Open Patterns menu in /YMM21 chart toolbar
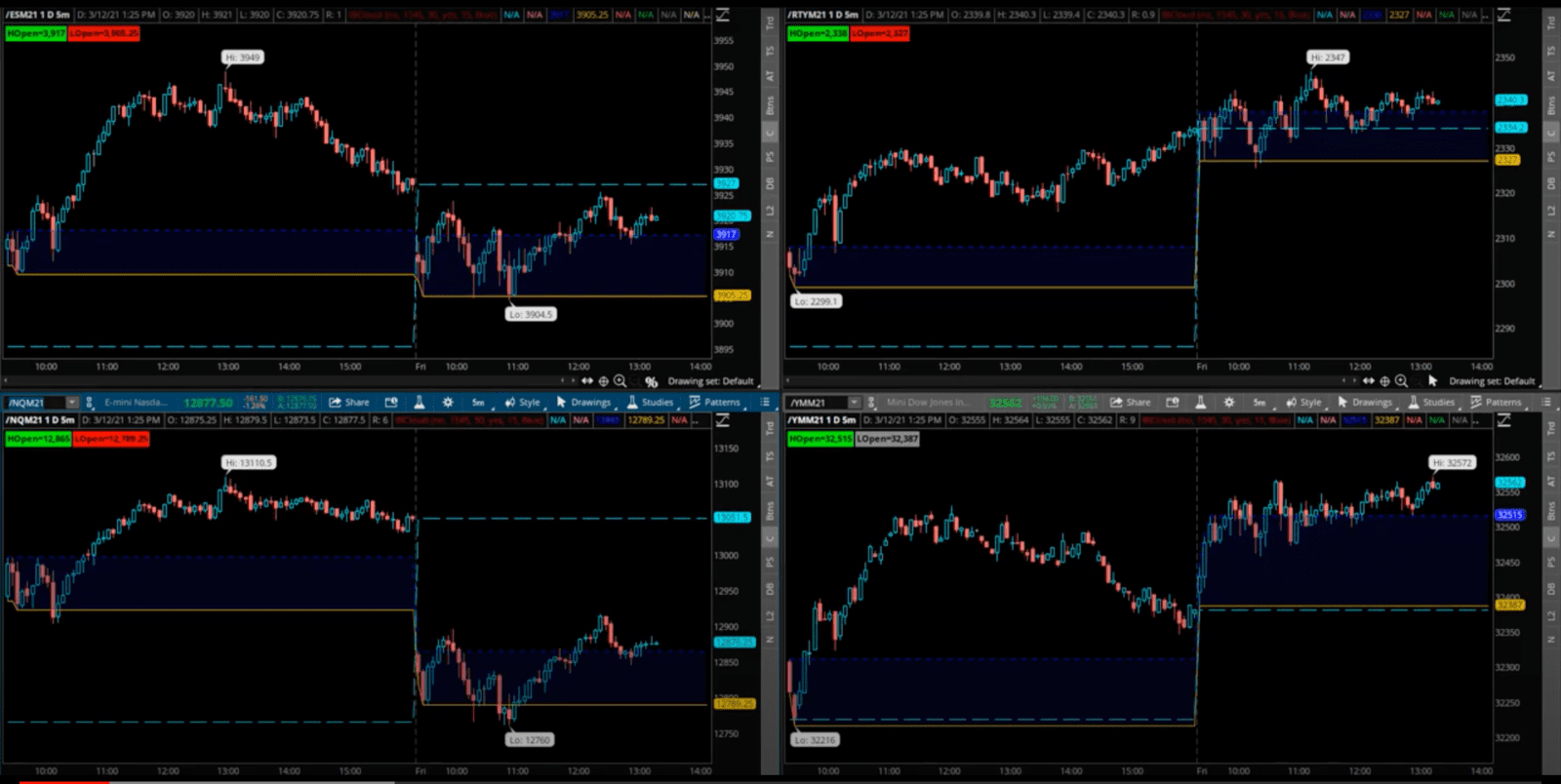1561x784 pixels. 1497,402
